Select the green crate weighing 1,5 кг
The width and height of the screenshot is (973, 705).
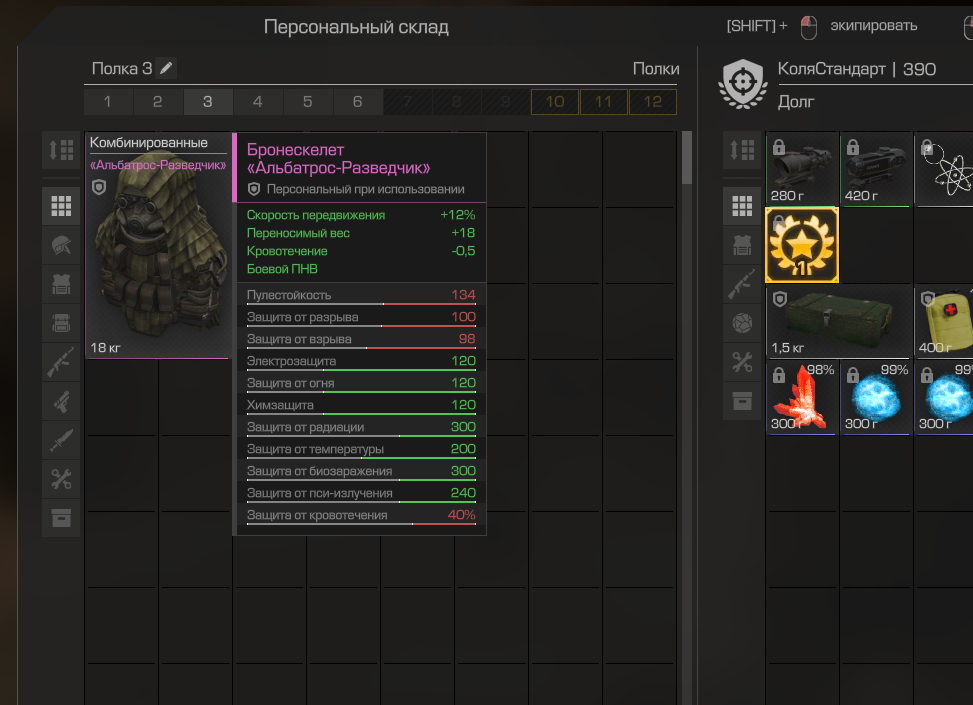838,321
